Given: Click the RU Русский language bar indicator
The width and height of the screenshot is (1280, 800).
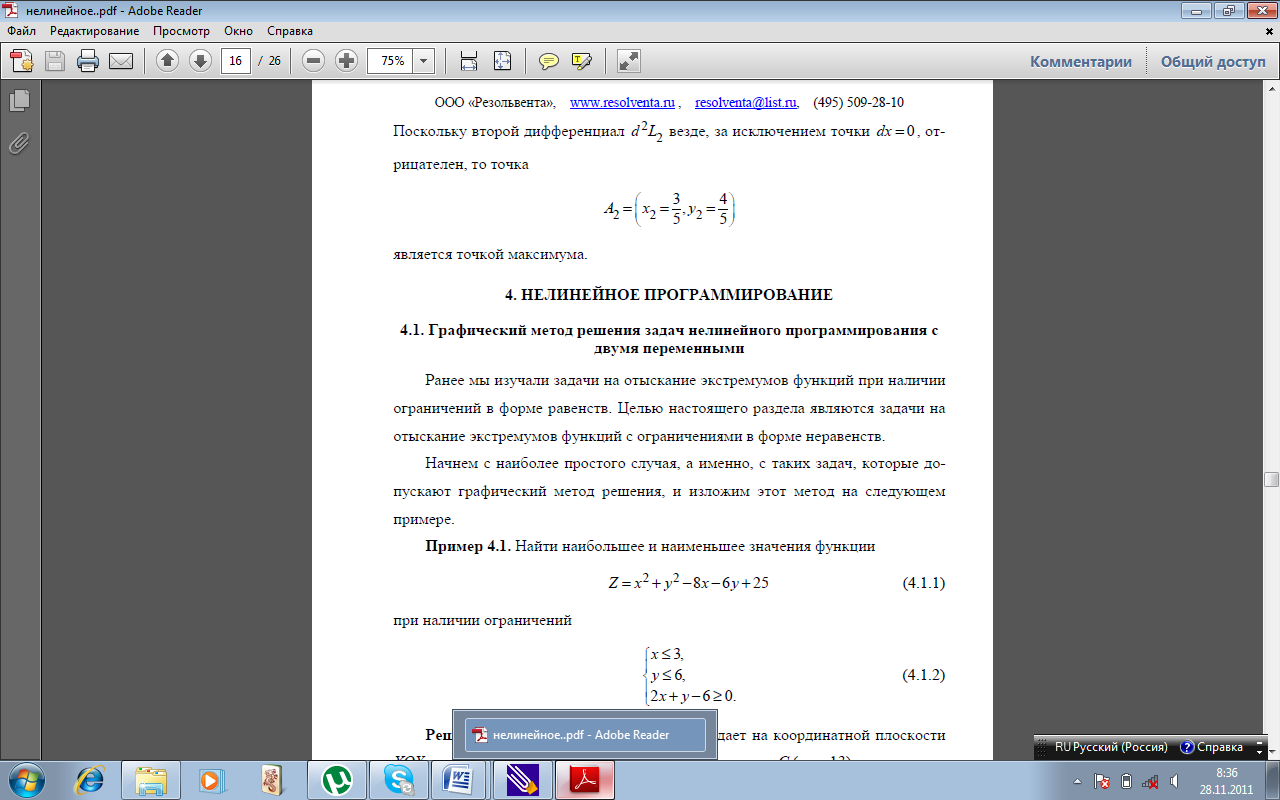Looking at the screenshot, I should click(1111, 747).
